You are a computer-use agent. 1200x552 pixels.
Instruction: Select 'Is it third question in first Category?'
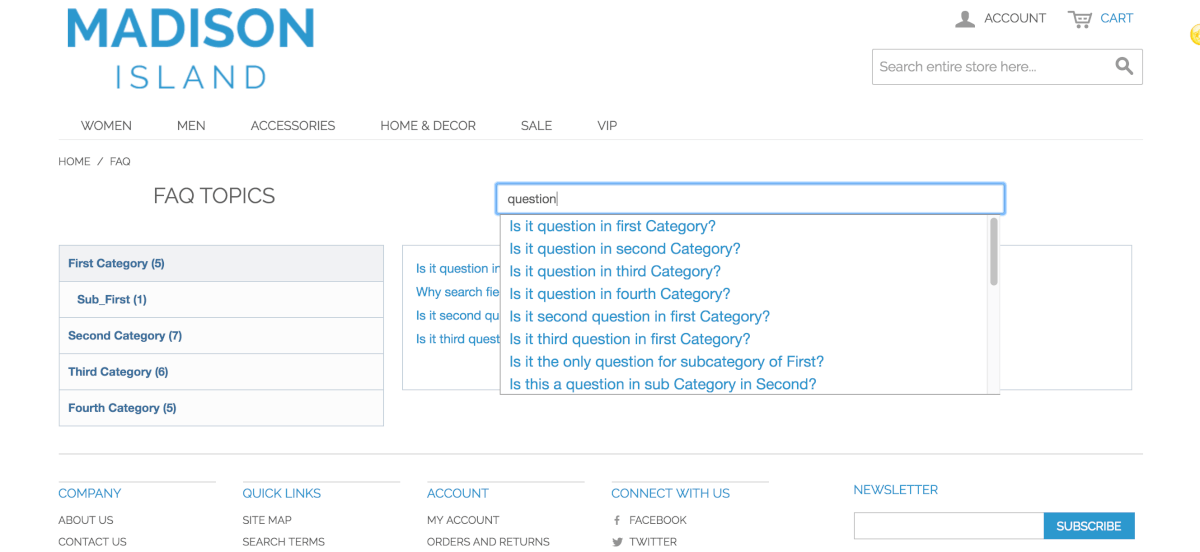(630, 339)
